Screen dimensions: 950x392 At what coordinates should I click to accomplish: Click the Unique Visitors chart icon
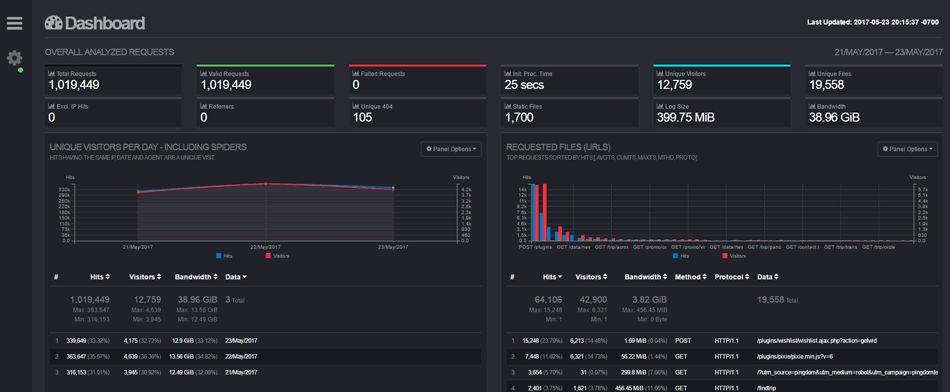(x=660, y=74)
